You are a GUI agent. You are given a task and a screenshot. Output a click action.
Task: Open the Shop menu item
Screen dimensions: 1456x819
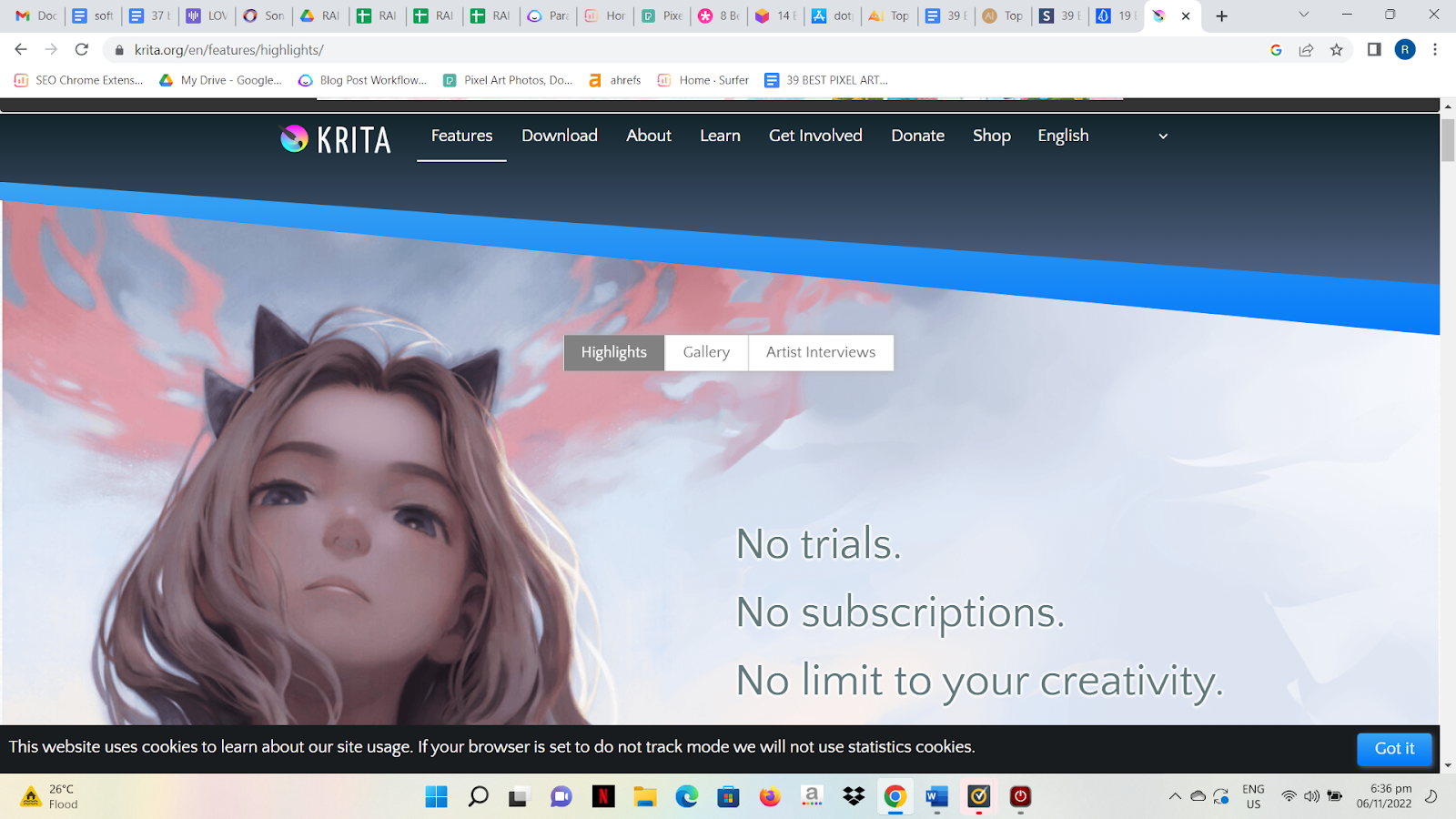point(992,136)
